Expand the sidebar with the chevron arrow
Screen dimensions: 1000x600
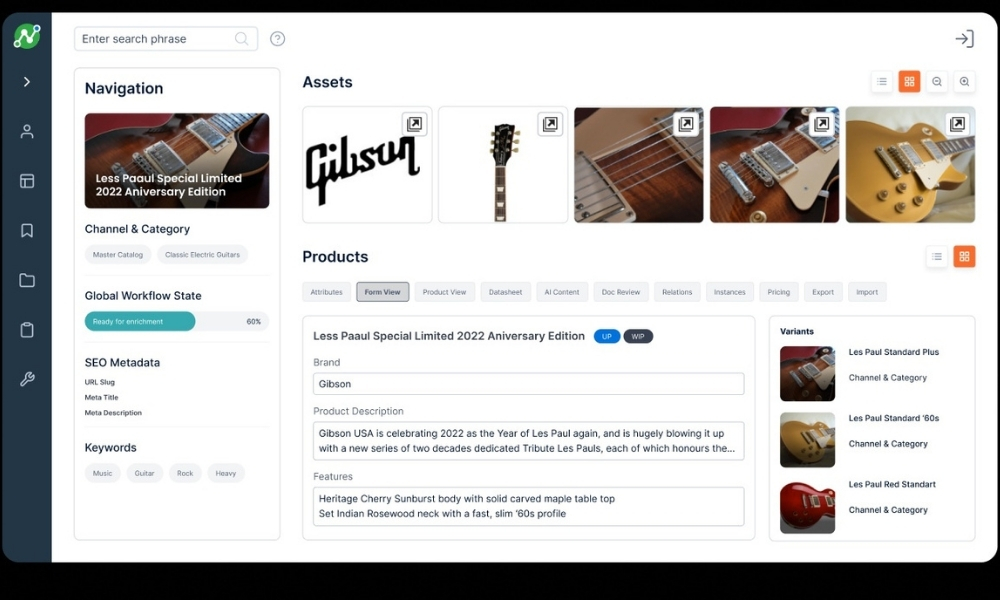point(27,82)
